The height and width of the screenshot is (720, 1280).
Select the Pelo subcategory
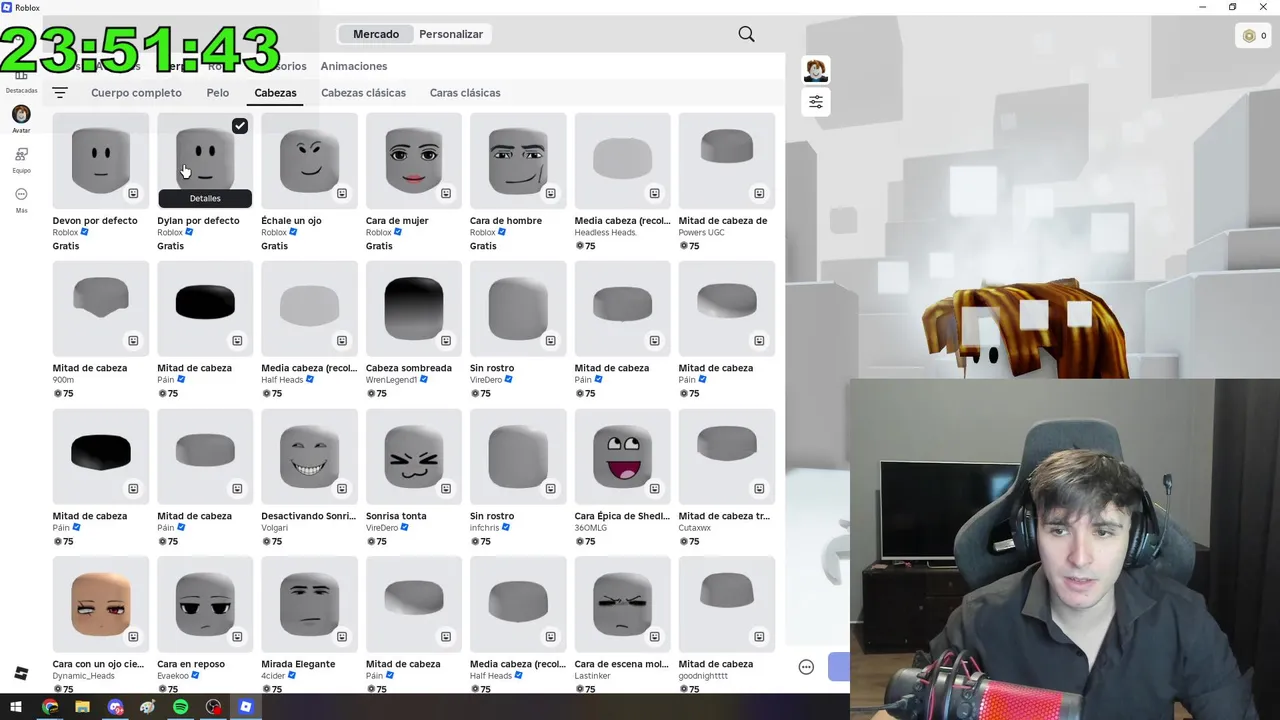(x=218, y=93)
